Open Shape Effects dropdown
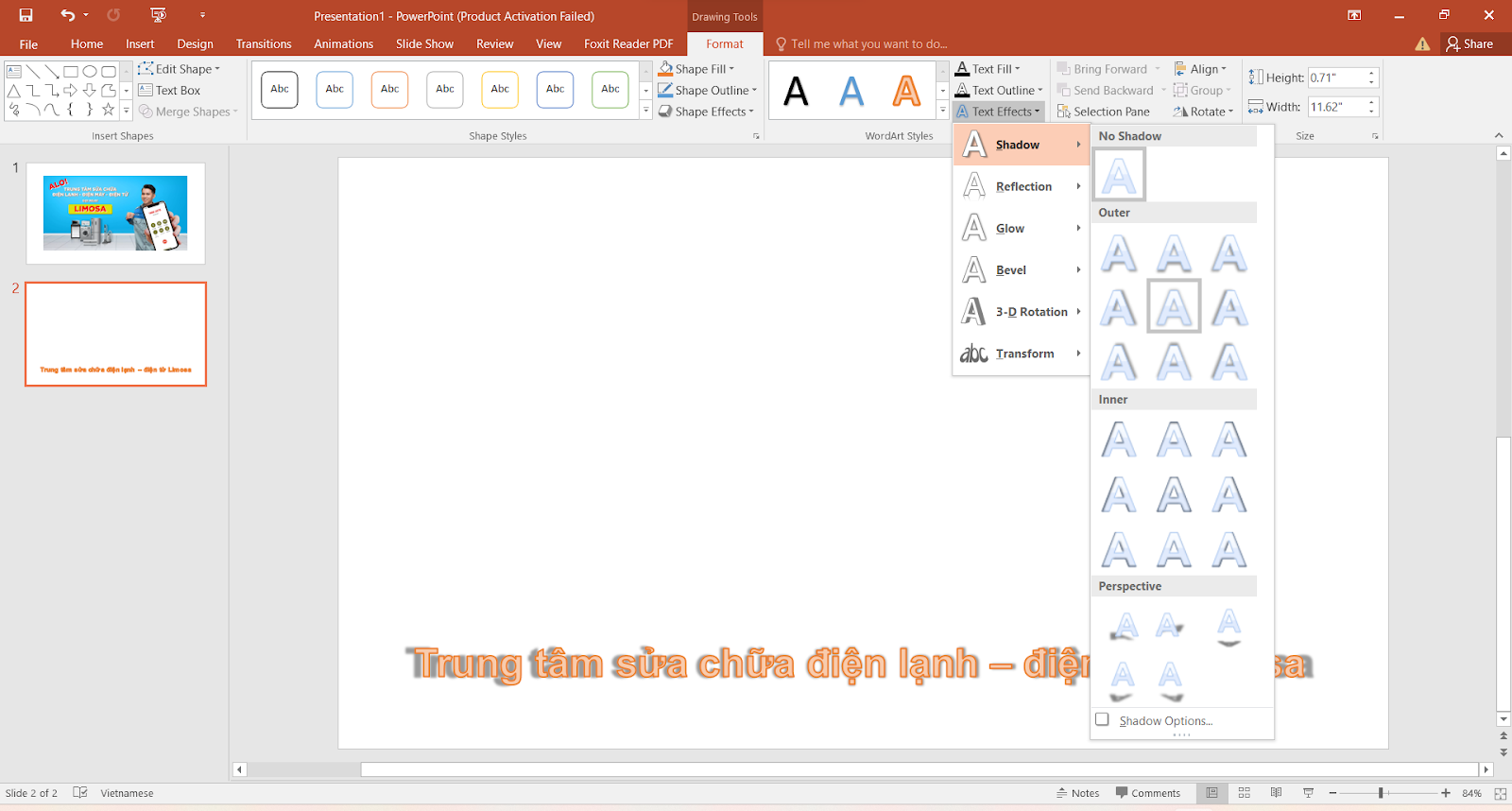The image size is (1512, 811). pos(706,112)
